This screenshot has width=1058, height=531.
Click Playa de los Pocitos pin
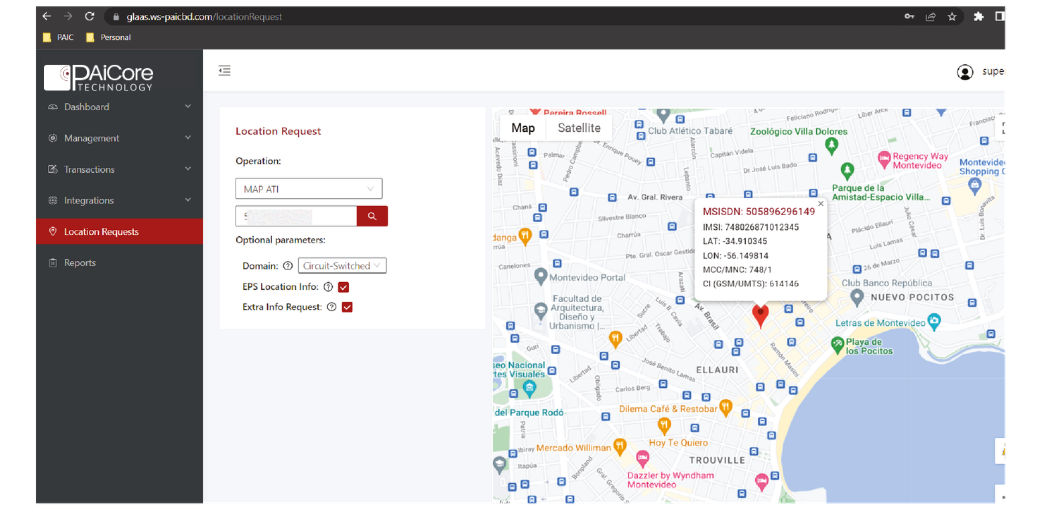point(837,345)
